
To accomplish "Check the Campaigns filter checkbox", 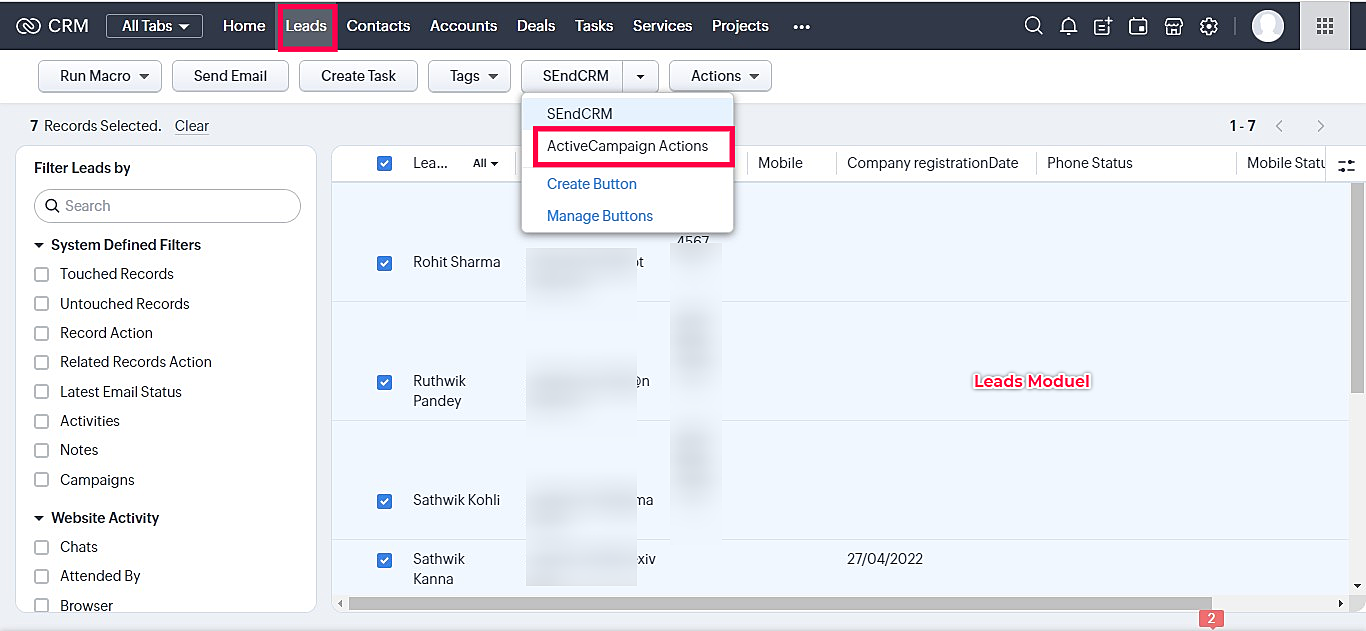I will click(x=41, y=480).
